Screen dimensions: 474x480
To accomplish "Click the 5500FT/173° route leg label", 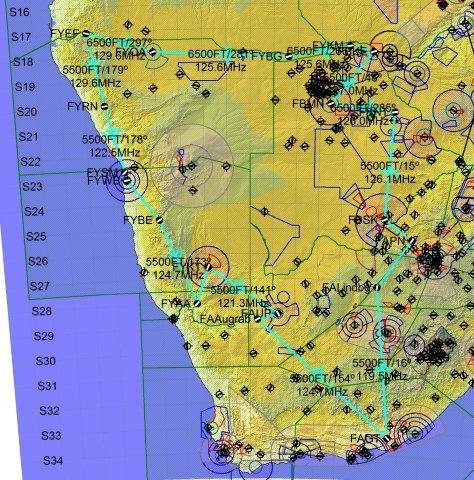I will (178, 261).
